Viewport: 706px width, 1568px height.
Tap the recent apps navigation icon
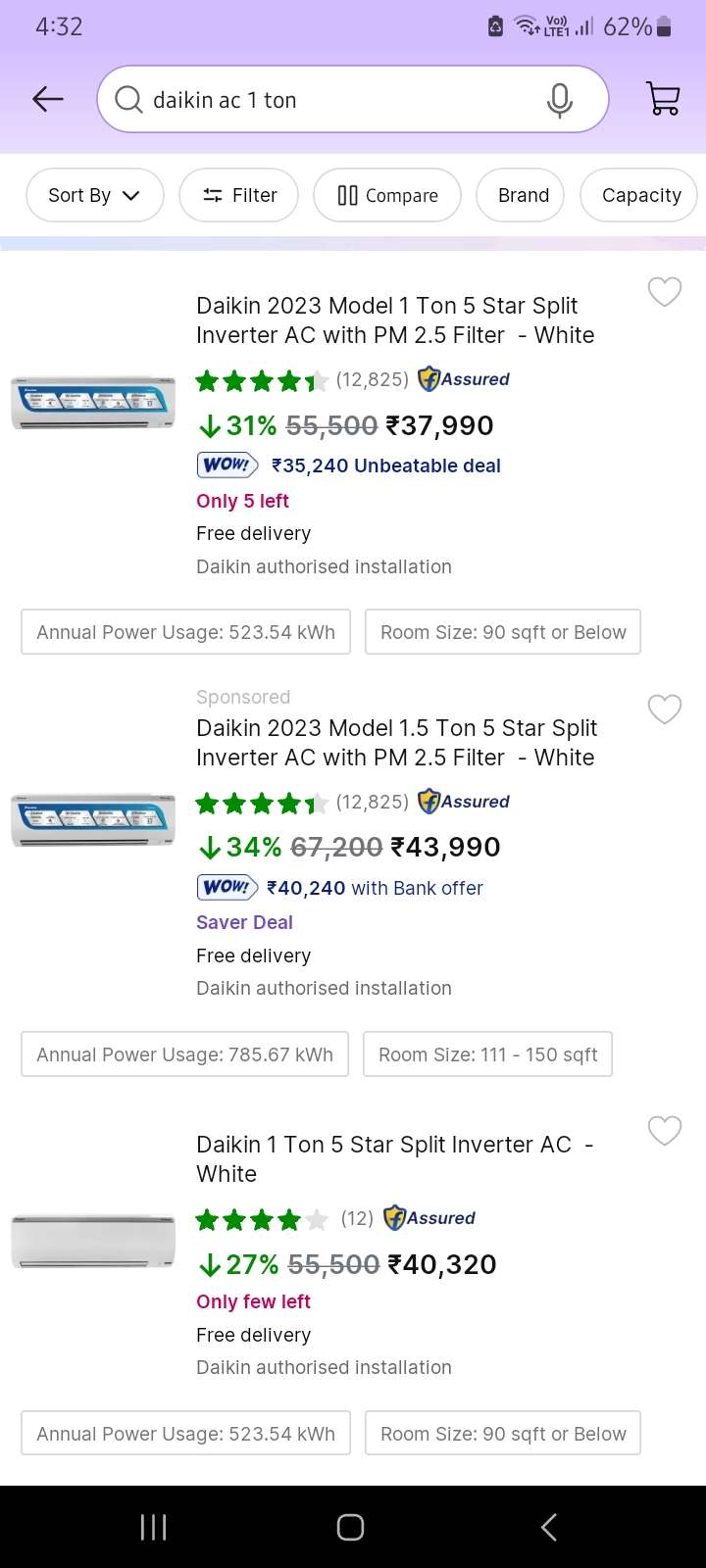tap(153, 1526)
